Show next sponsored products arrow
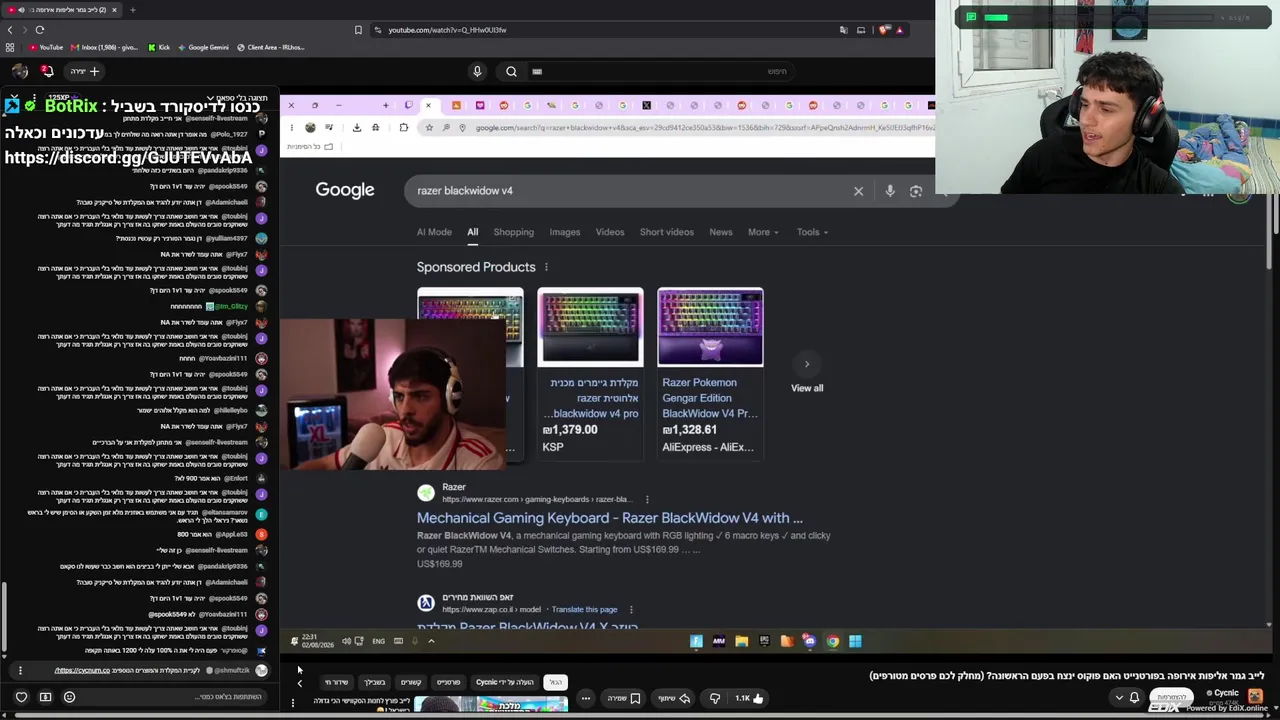This screenshot has width=1280, height=720. 807,364
